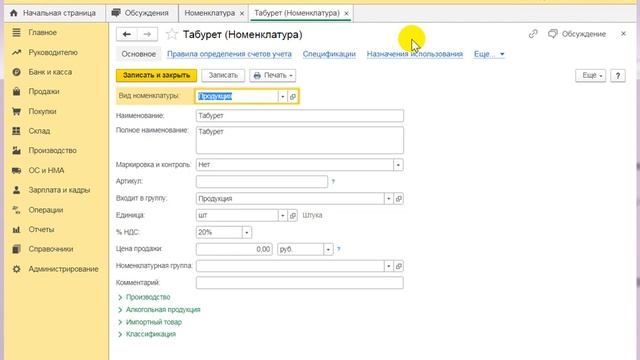
Task: Click the back arrow navigation button
Action: pyautogui.click(x=127, y=34)
